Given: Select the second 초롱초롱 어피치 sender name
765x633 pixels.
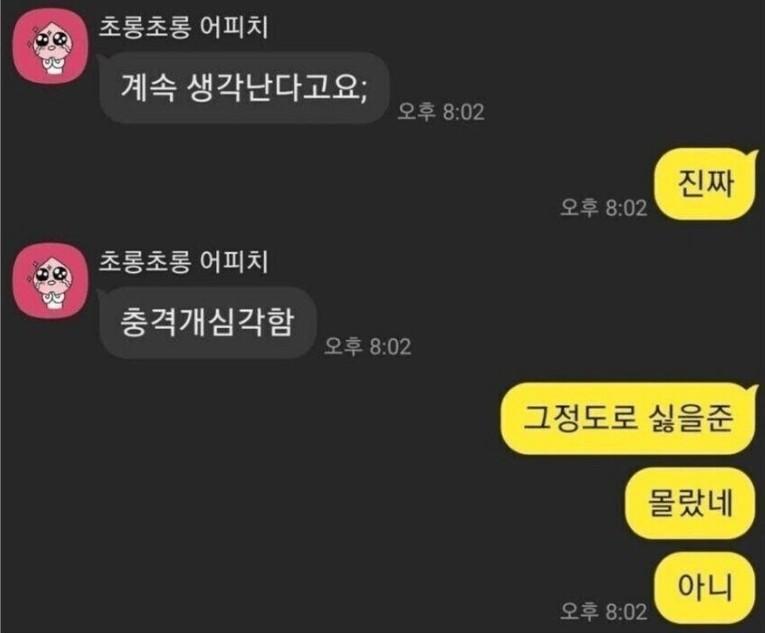Looking at the screenshot, I should 183,262.
